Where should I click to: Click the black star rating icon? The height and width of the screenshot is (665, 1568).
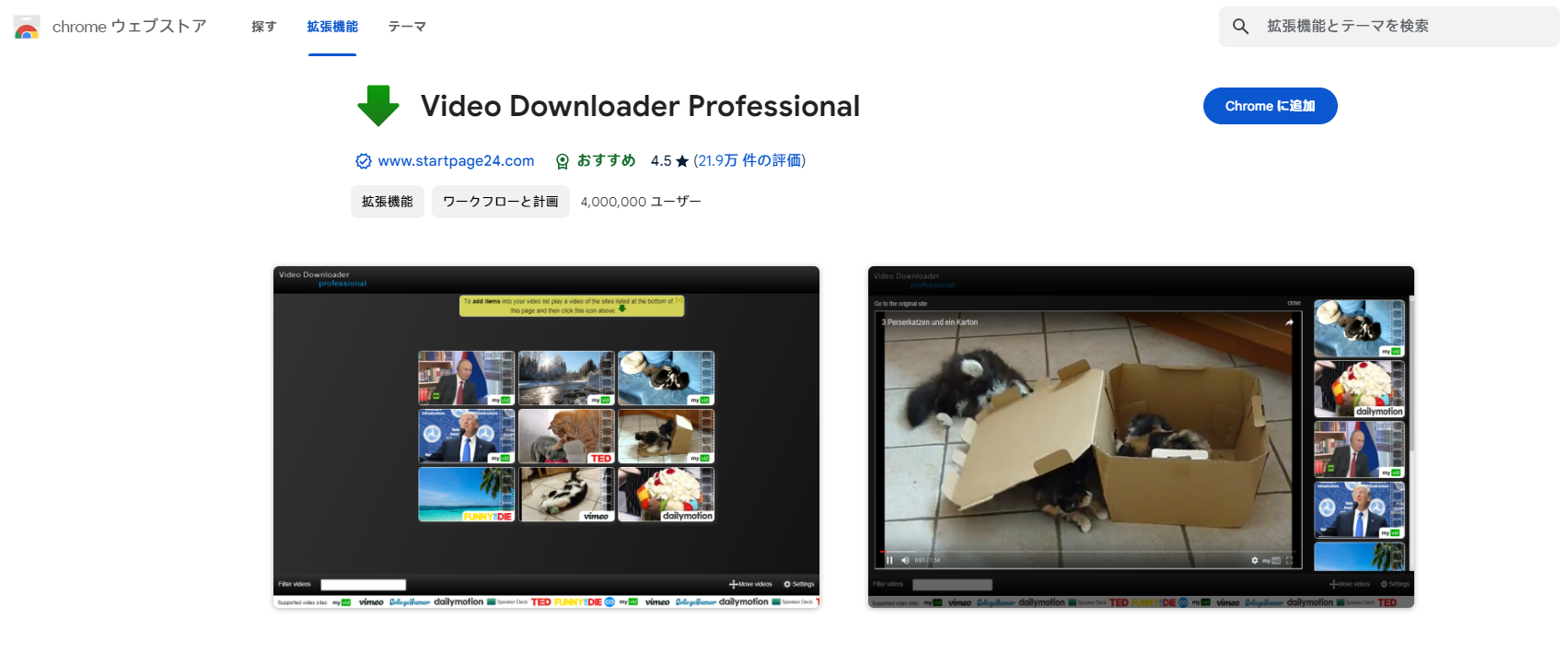tap(682, 161)
